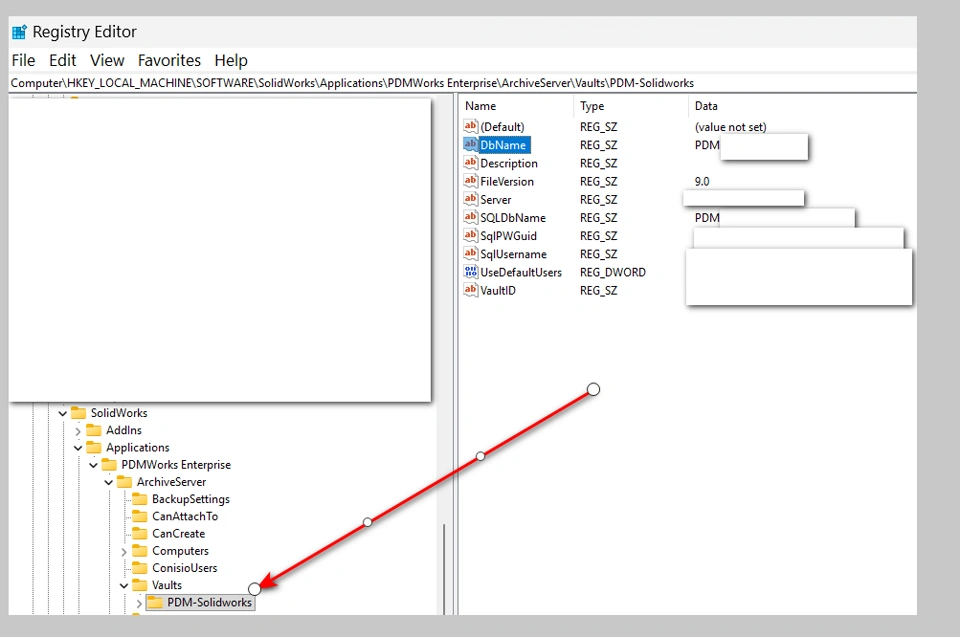The image size is (960, 637).
Task: Click the Name column header
Action: coord(481,106)
